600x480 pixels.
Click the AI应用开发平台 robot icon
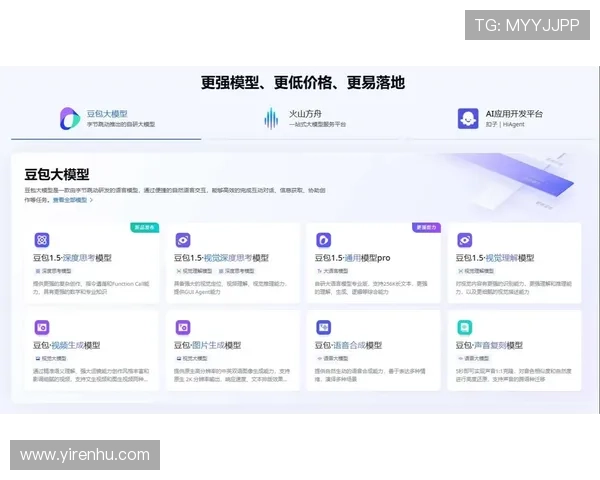click(468, 118)
